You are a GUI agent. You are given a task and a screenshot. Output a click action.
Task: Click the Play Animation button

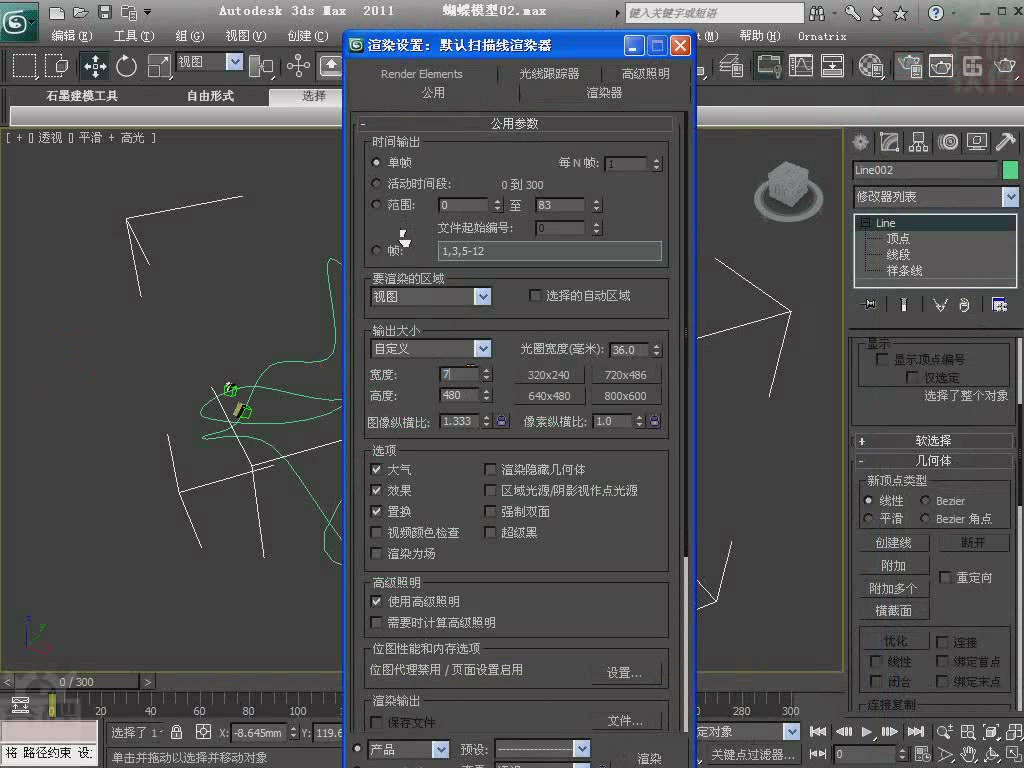[x=867, y=731]
